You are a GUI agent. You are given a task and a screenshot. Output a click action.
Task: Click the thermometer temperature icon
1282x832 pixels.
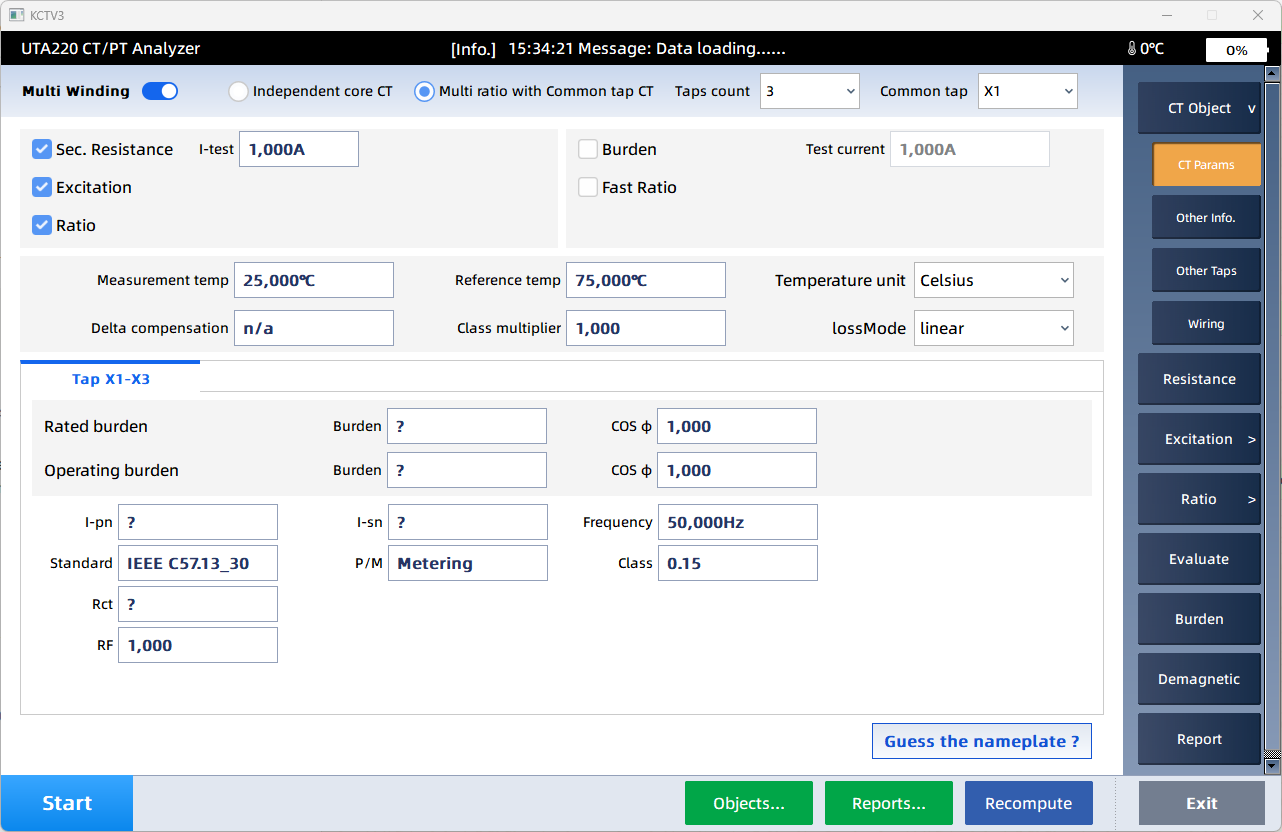coord(1132,49)
